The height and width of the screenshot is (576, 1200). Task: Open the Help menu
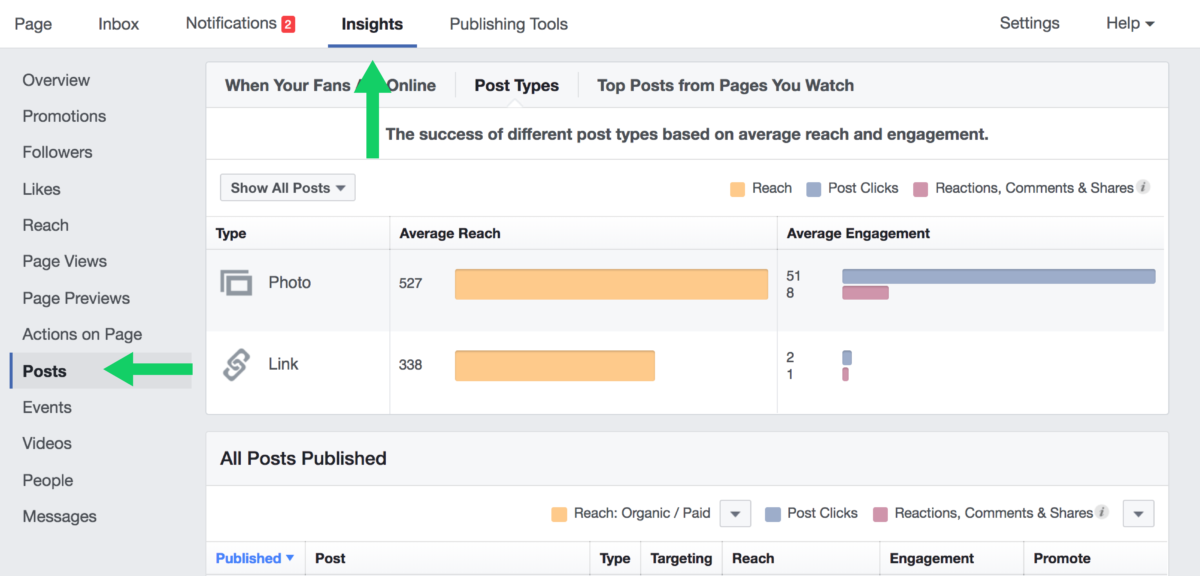(1129, 22)
